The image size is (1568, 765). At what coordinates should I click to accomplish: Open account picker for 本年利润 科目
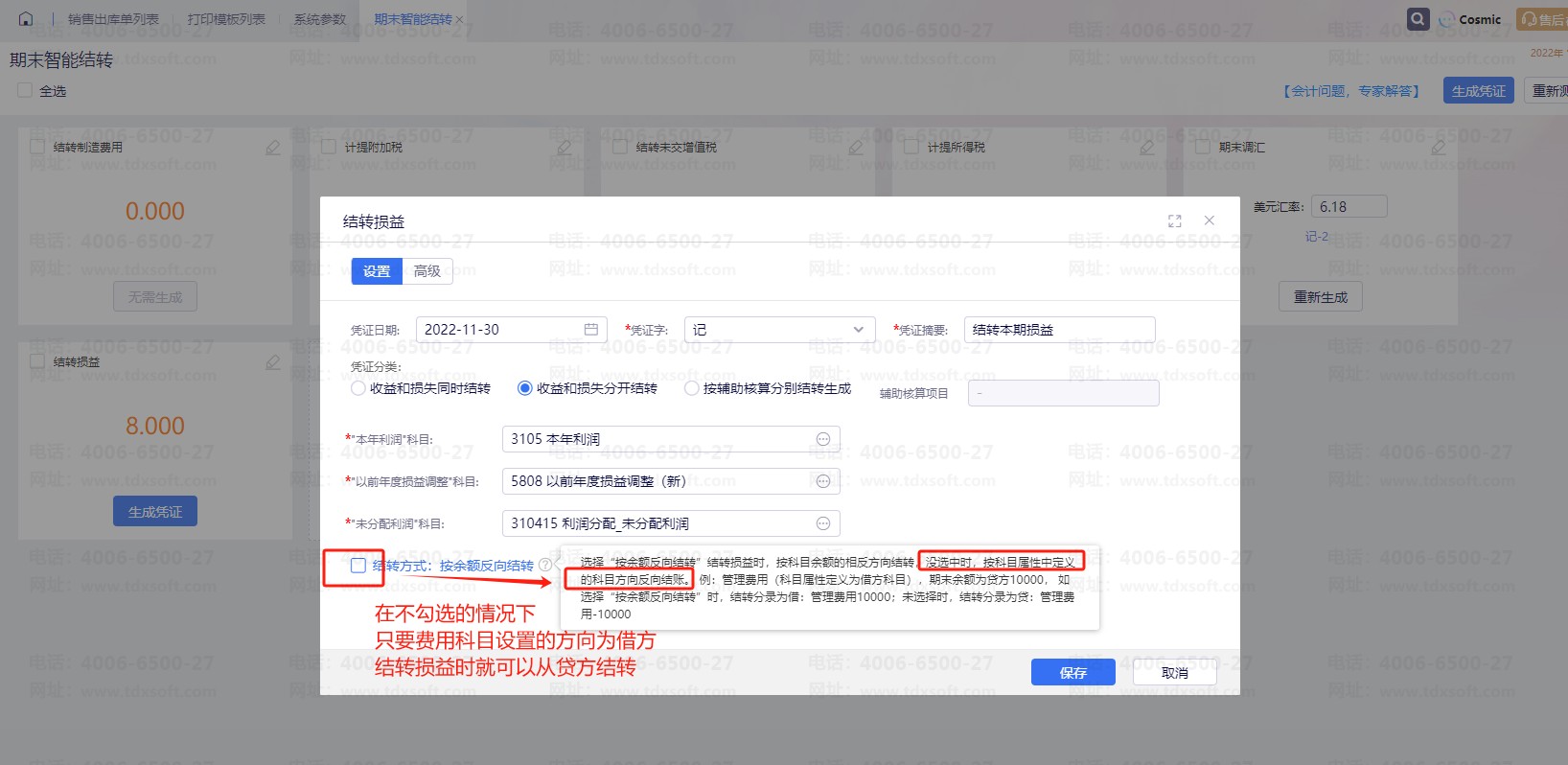(822, 439)
